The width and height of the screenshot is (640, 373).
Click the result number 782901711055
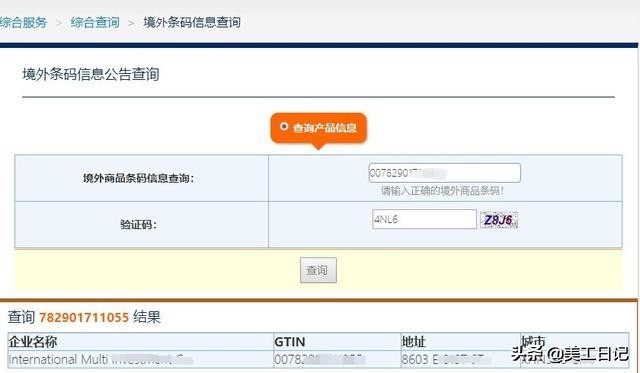[x=84, y=317]
